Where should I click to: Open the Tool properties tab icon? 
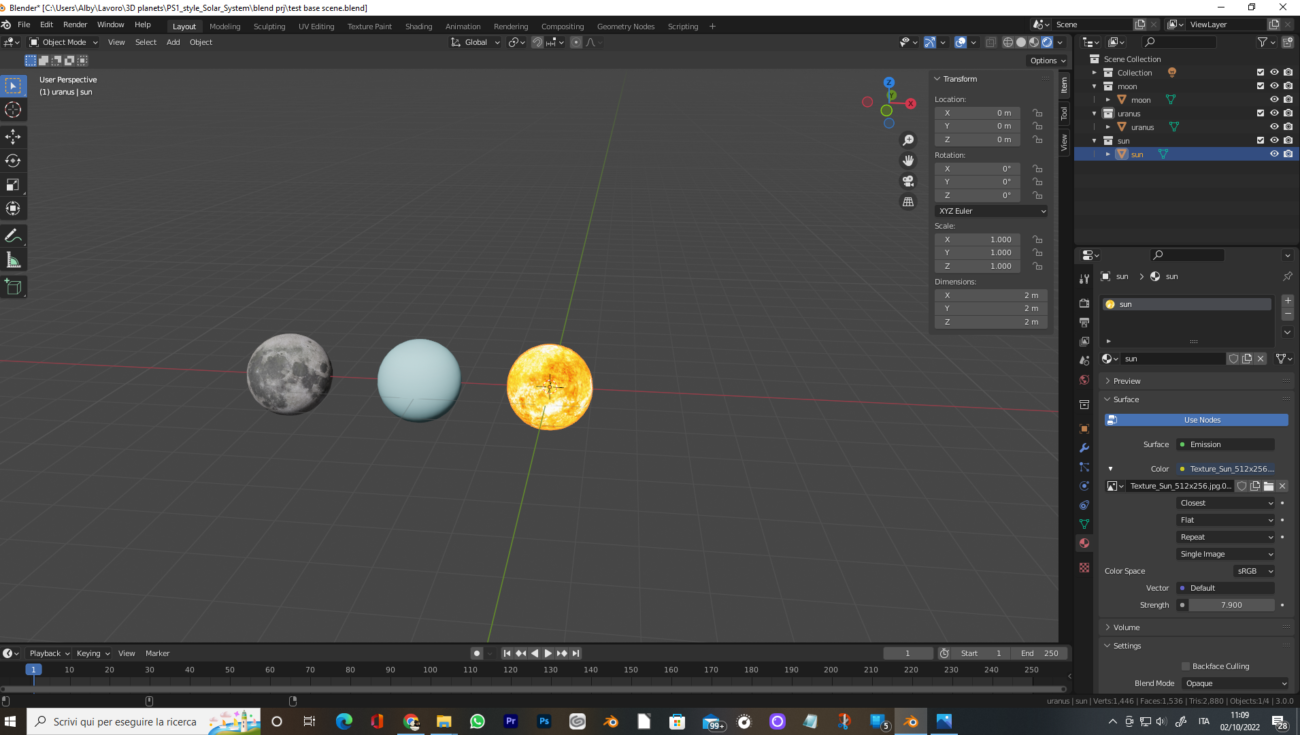(x=1084, y=279)
